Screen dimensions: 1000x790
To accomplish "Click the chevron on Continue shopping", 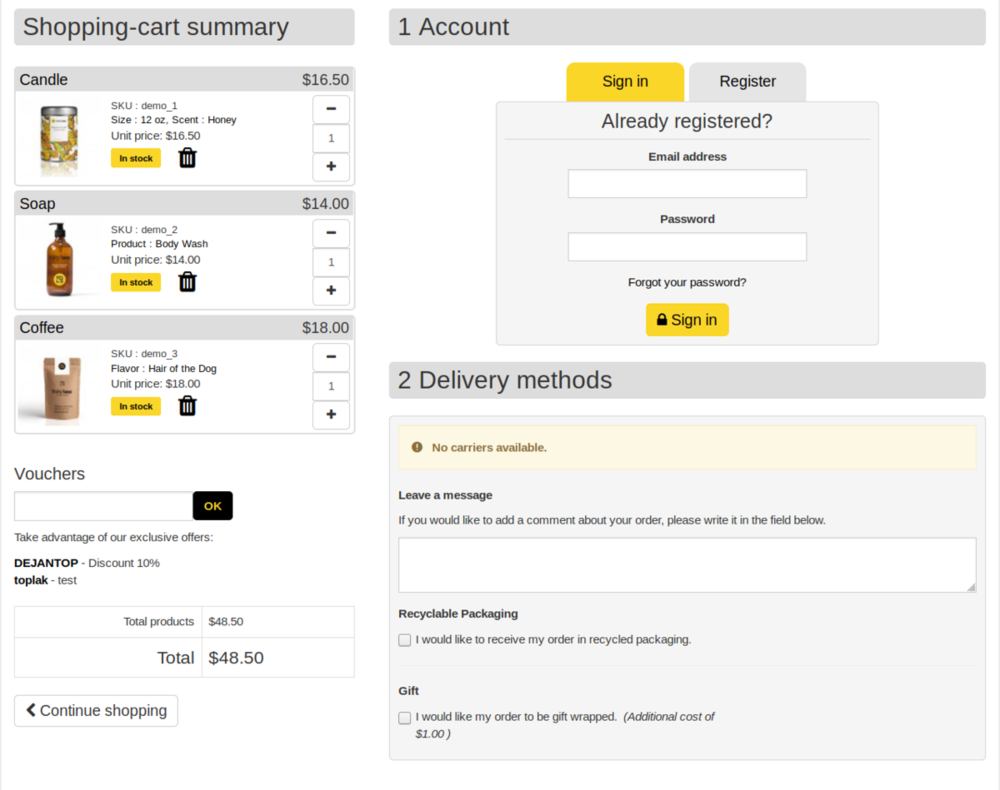I will [31, 710].
